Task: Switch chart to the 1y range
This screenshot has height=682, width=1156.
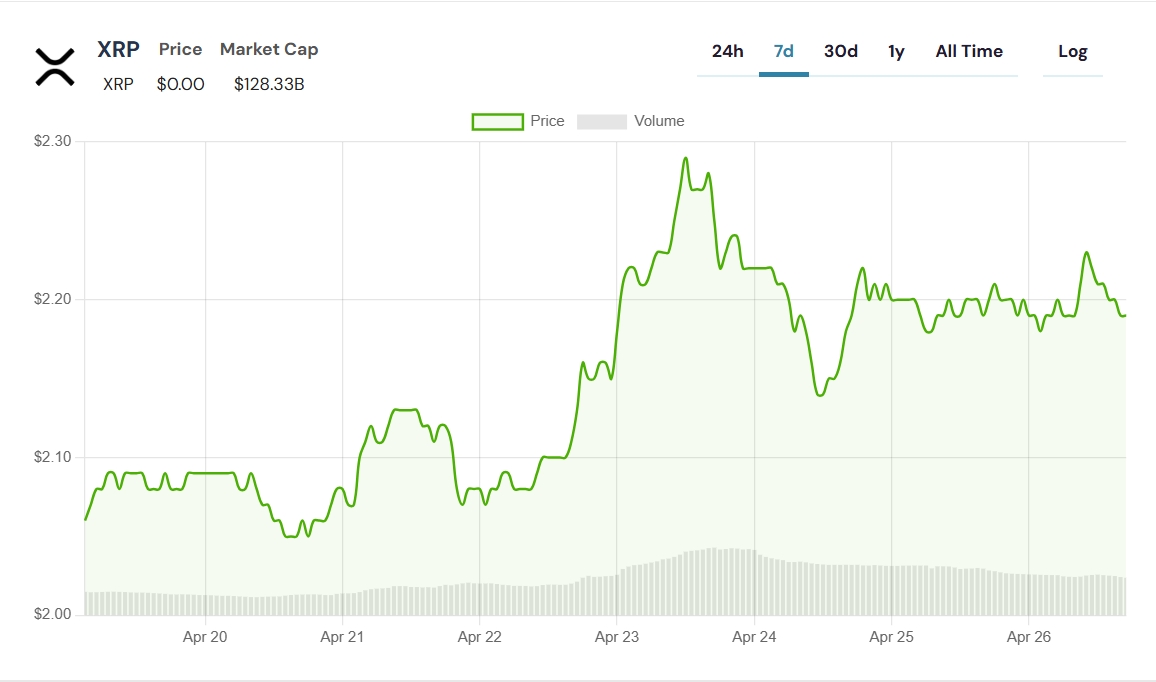Action: (x=896, y=52)
